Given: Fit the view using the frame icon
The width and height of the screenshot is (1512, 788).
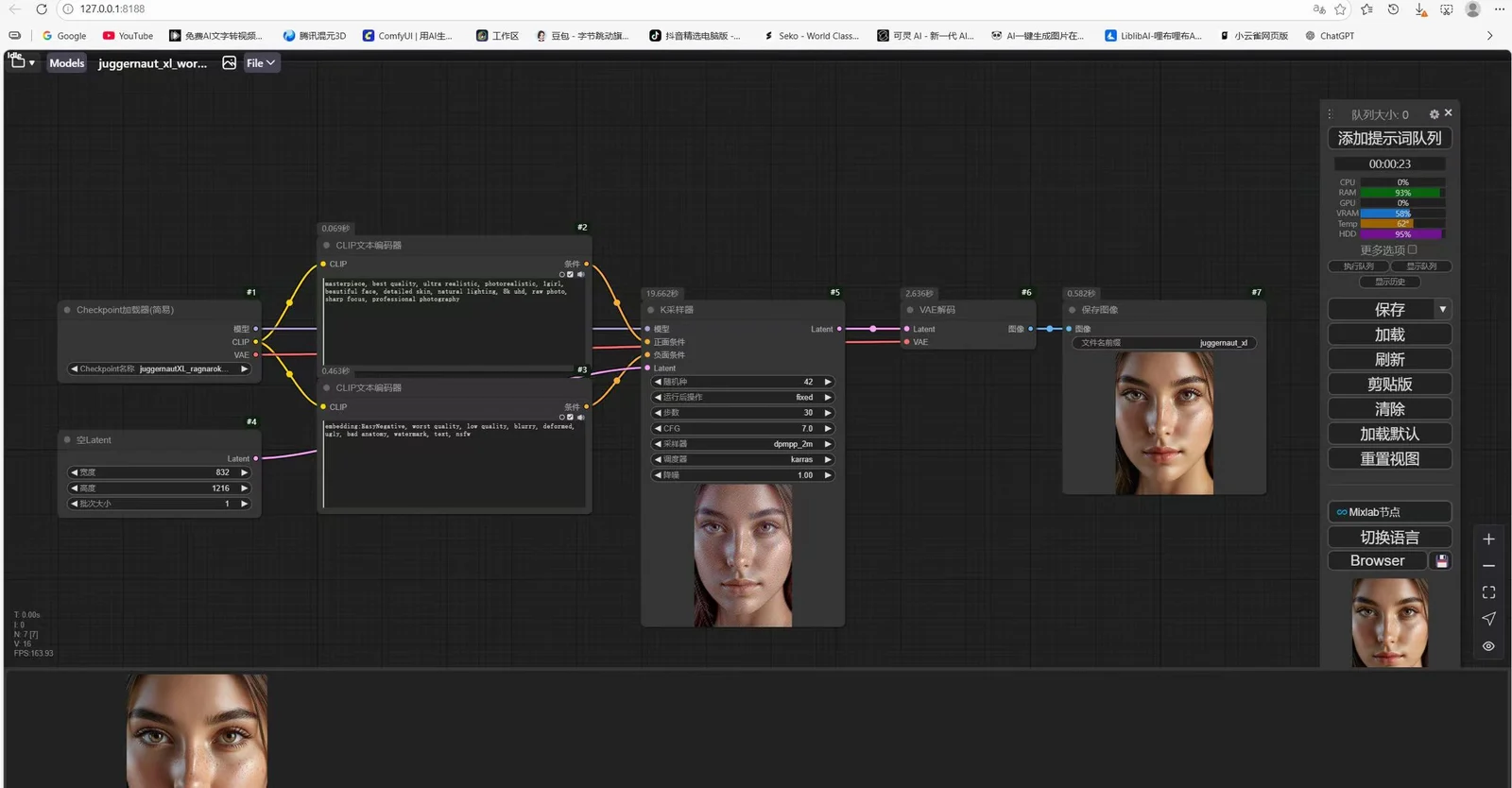Looking at the screenshot, I should point(1488,592).
